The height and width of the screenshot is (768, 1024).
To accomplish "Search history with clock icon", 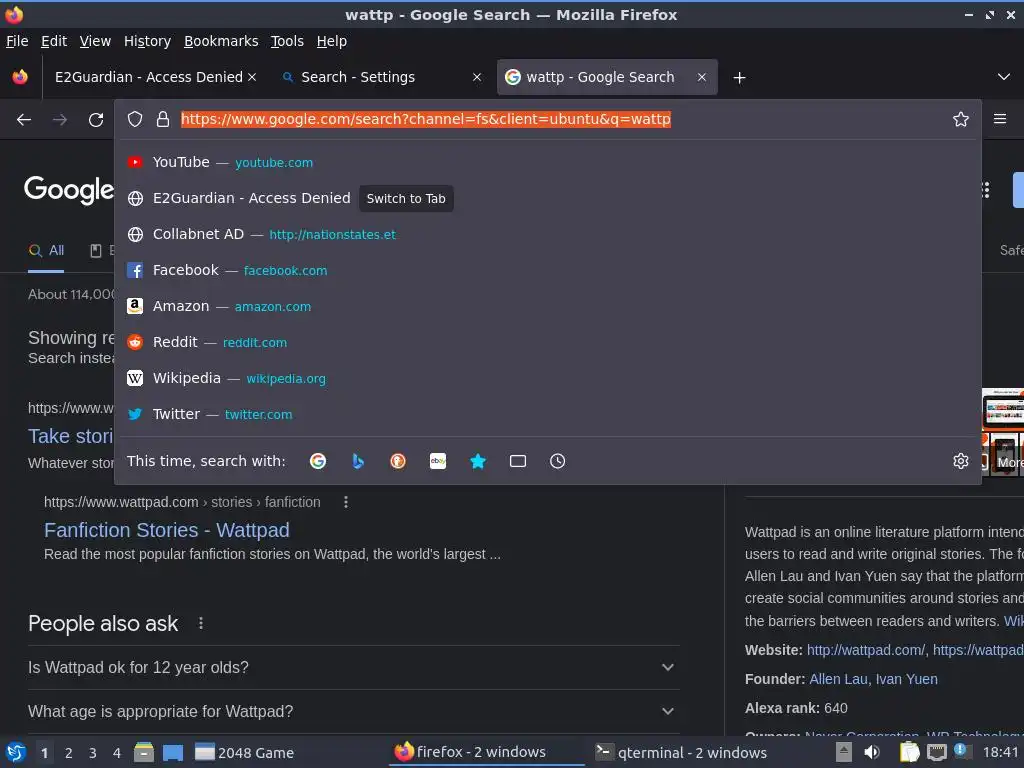I will pyautogui.click(x=557, y=461).
